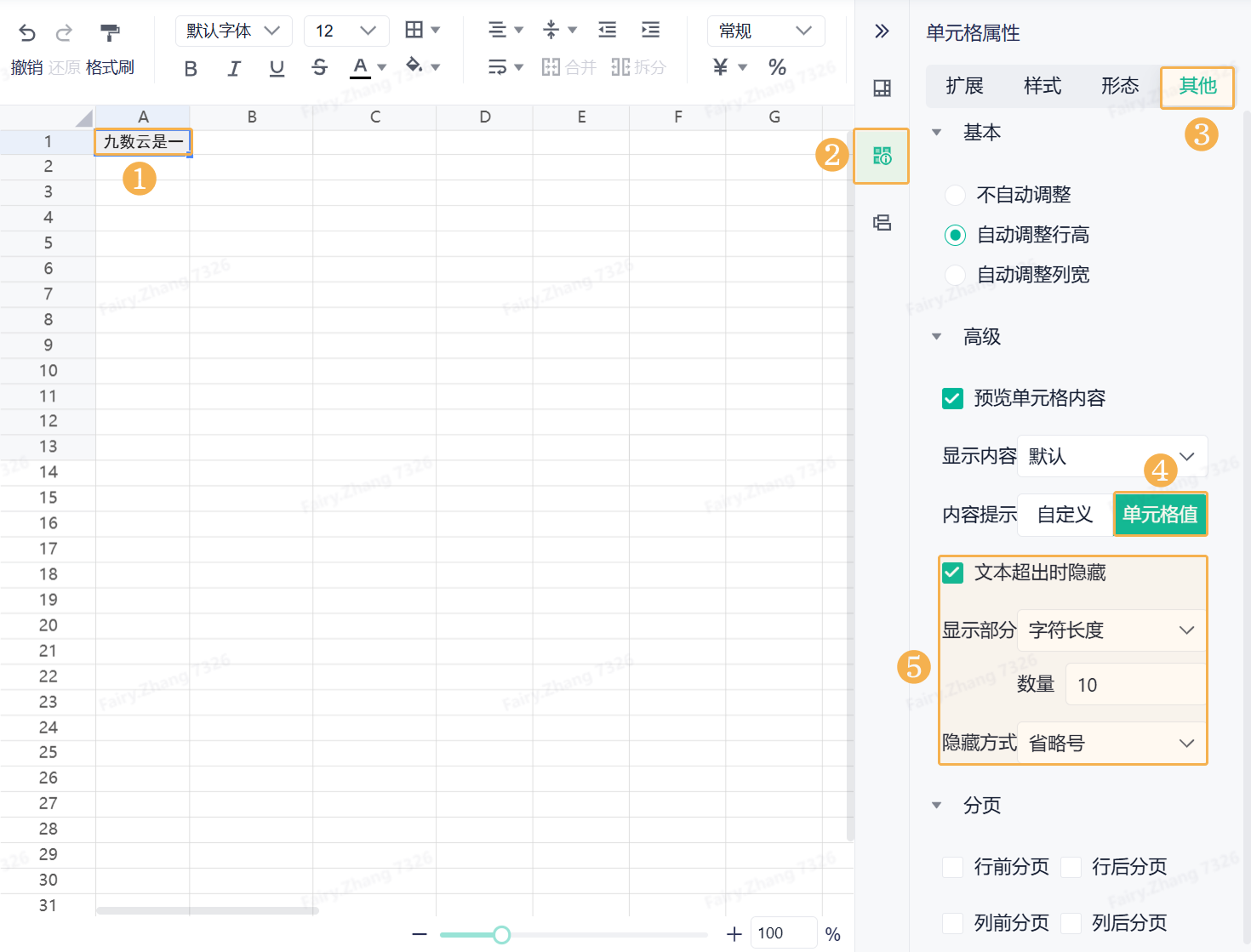The image size is (1251, 952).
Task: Click the vertical alignment icon
Action: (x=551, y=30)
